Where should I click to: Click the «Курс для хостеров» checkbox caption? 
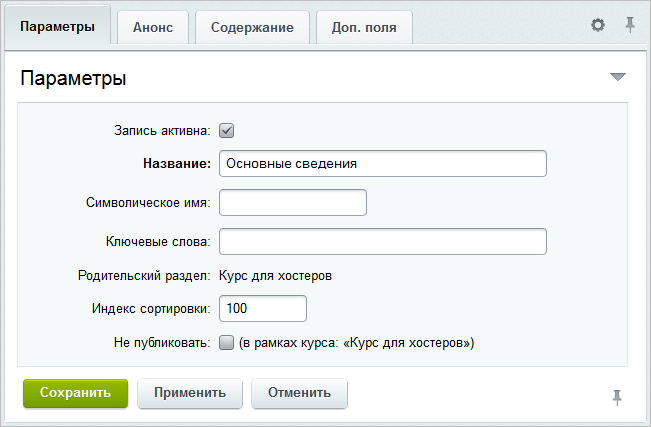(356, 343)
